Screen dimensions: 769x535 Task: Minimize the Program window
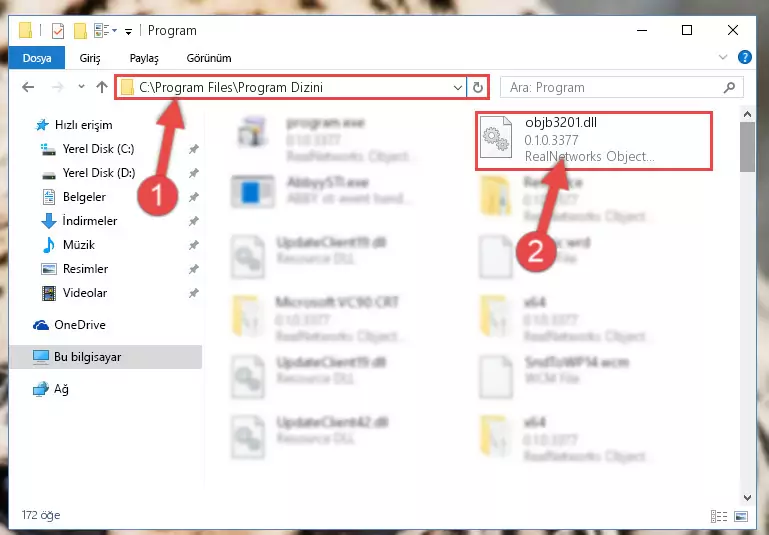(641, 30)
